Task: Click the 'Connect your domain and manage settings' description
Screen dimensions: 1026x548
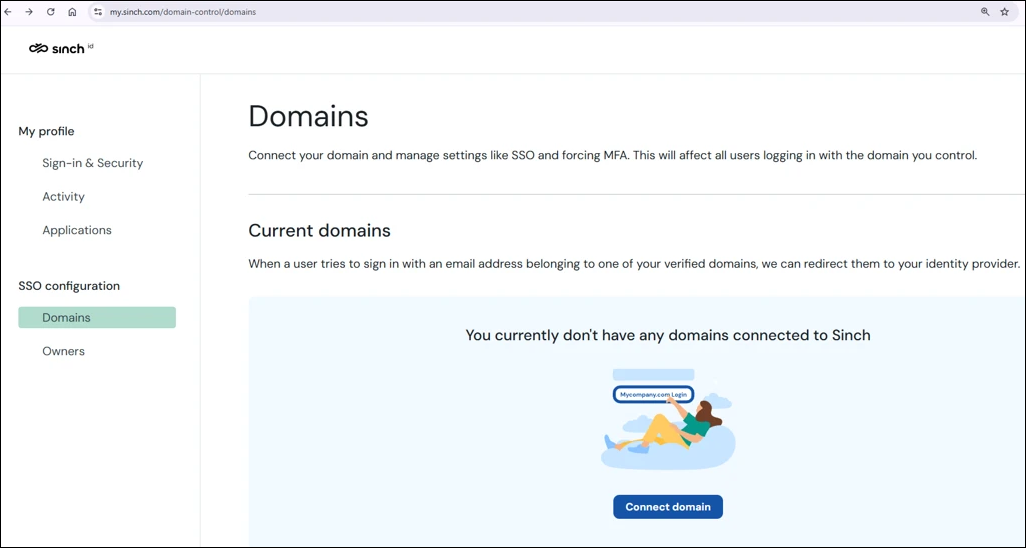Action: [612, 156]
